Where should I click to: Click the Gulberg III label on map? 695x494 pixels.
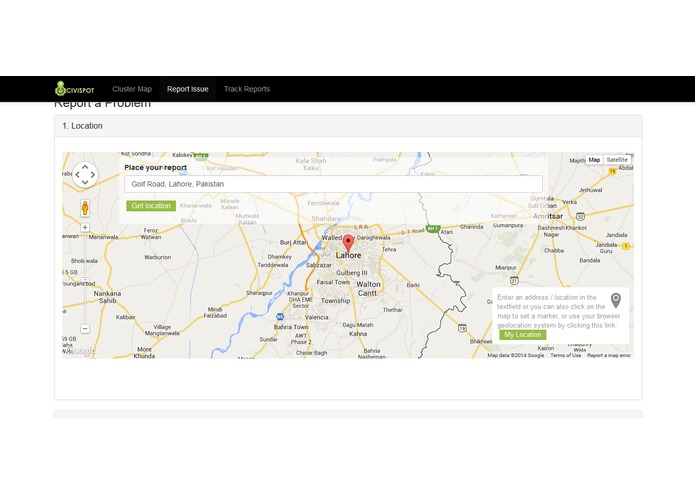(x=351, y=273)
